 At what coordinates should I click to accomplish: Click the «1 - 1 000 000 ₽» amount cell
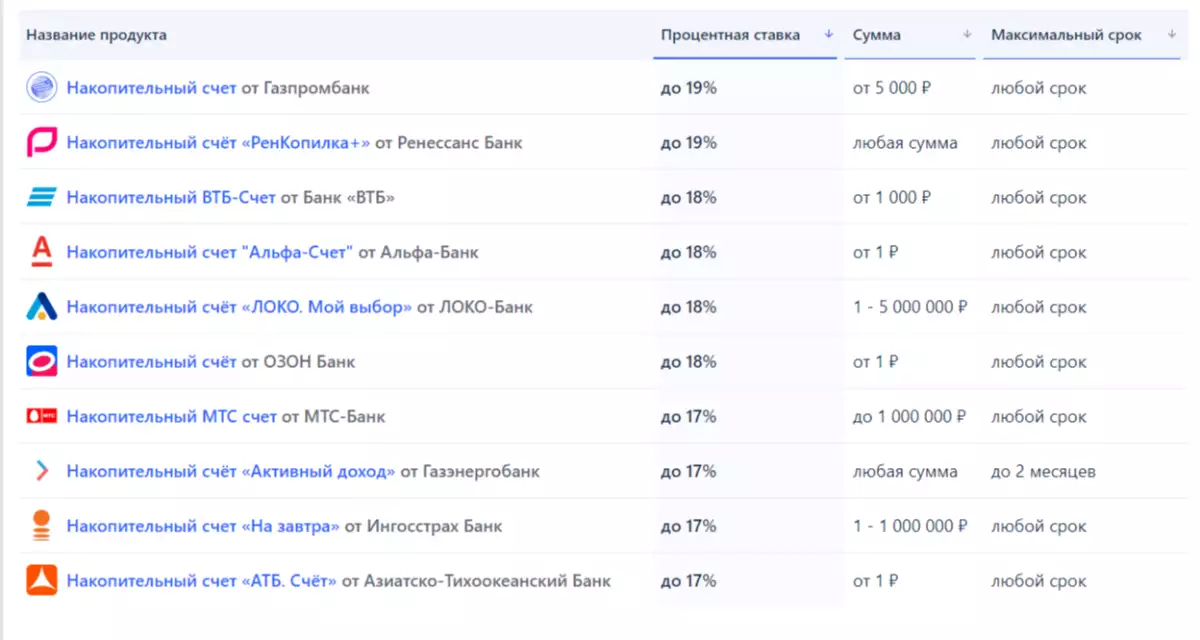910,526
